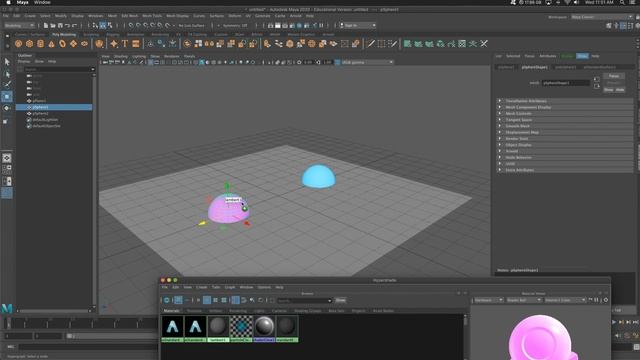Create a polygon torus from the shelf
The width and height of the screenshot is (640, 360).
pyautogui.click(x=62, y=44)
